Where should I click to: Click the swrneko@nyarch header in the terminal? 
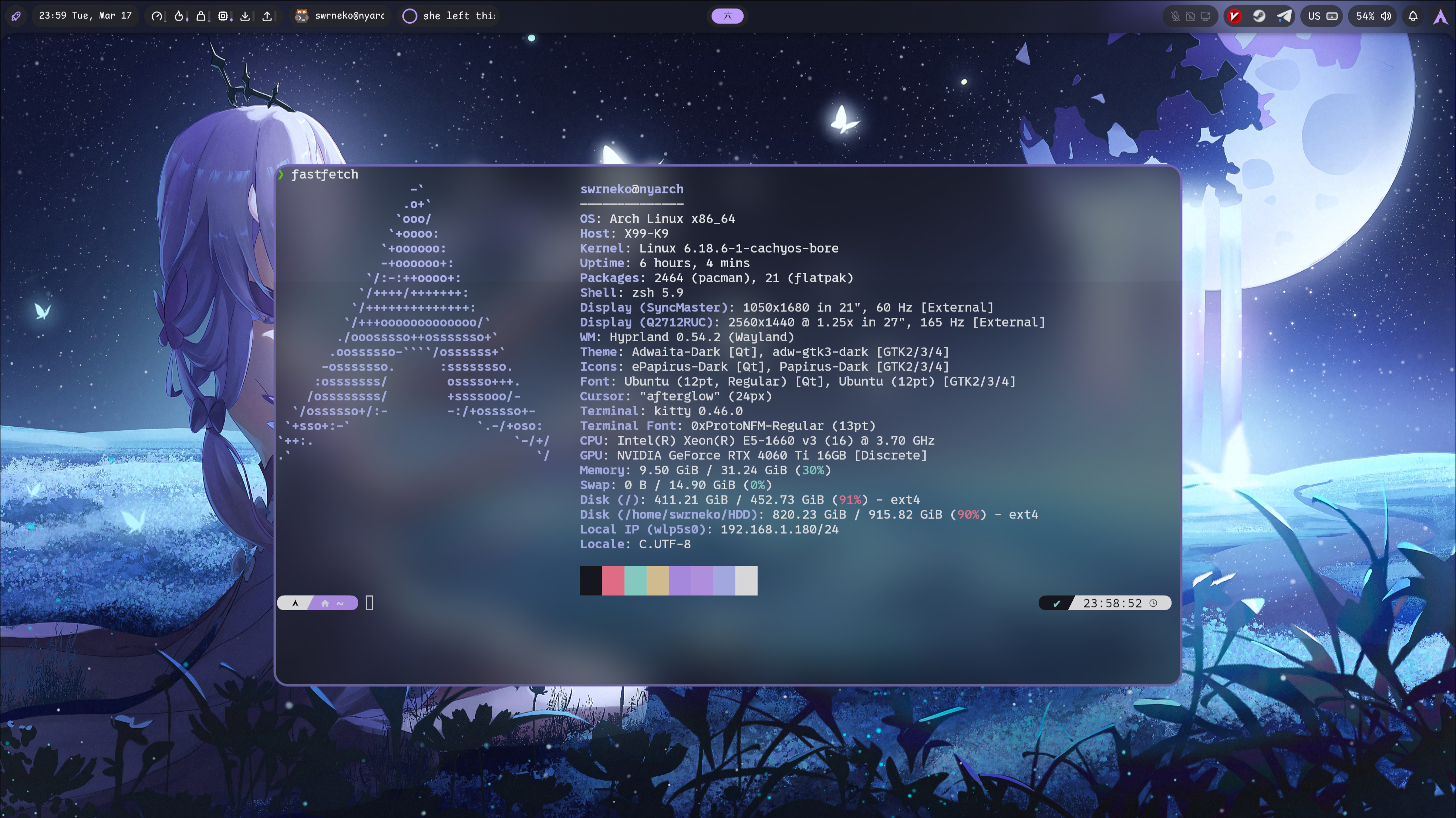(632, 189)
